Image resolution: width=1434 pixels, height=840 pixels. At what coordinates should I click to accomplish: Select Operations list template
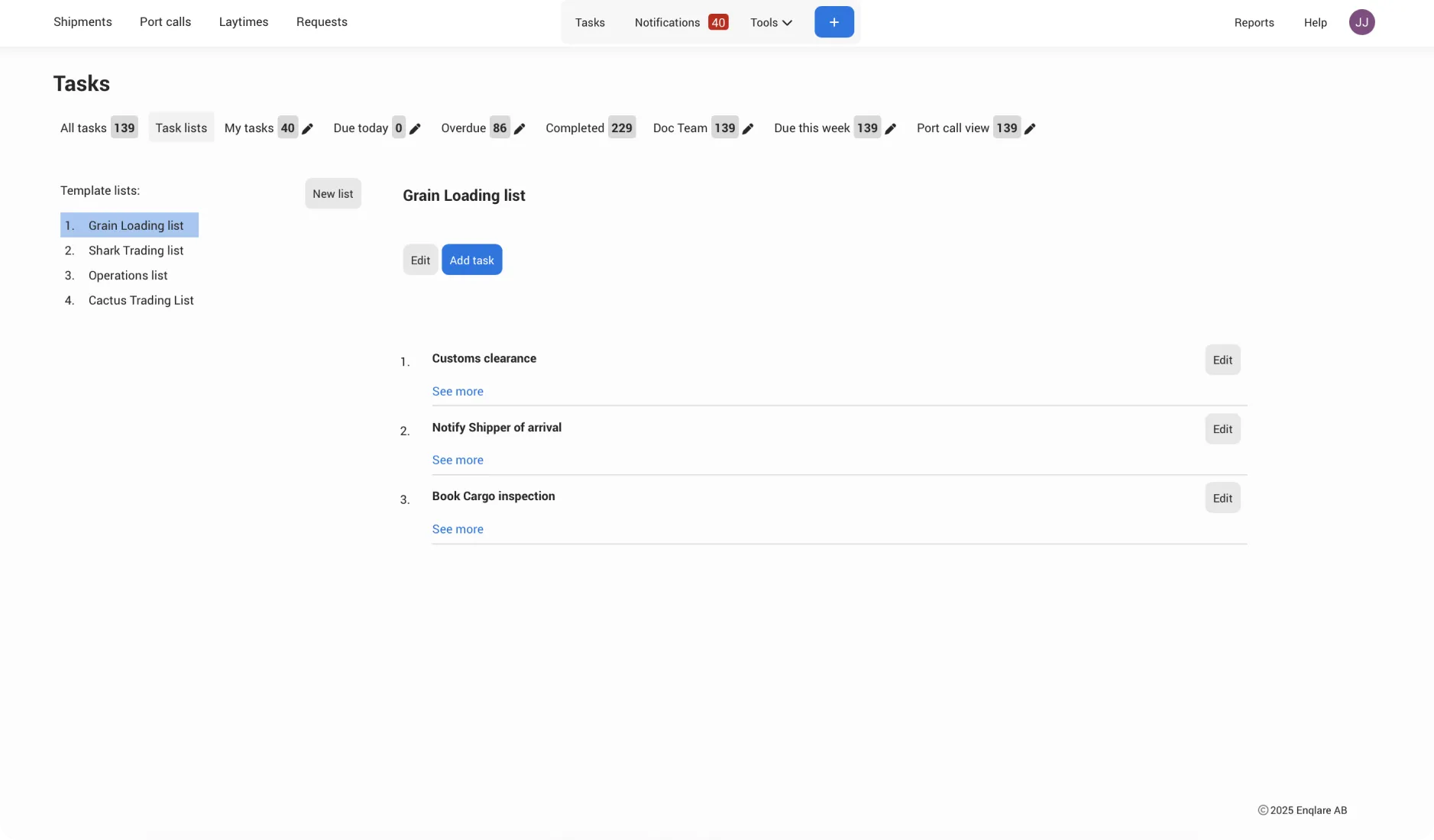(129, 276)
